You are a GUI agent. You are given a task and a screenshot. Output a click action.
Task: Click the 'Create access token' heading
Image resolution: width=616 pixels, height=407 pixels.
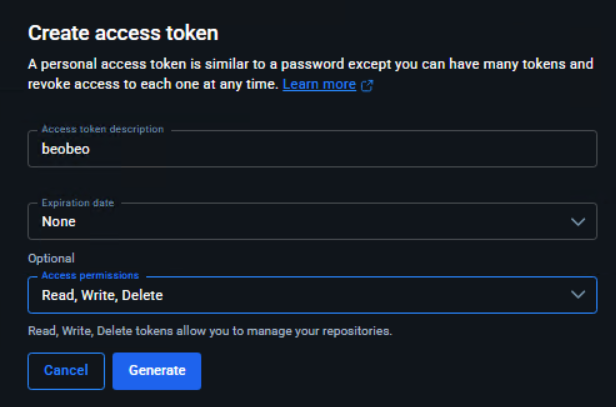click(123, 33)
